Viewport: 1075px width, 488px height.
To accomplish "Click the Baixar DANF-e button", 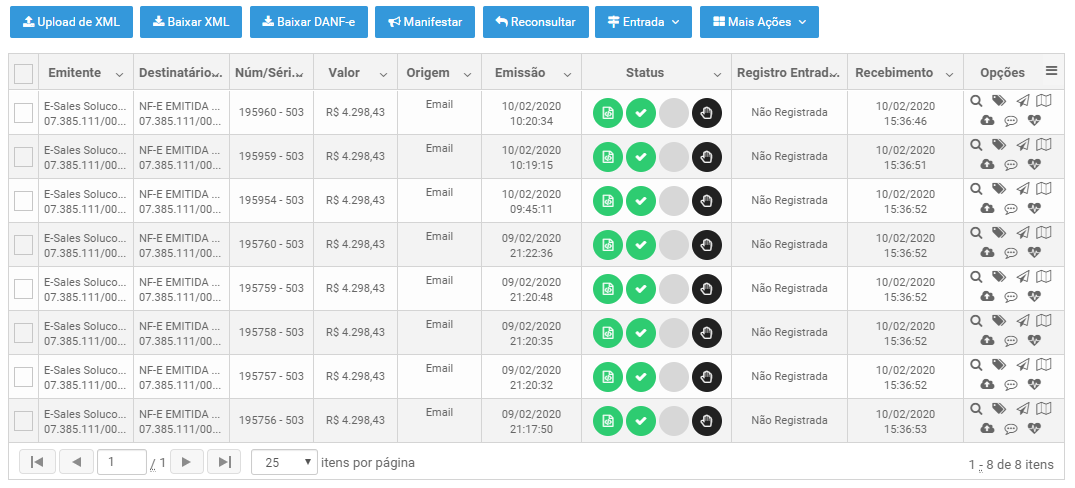I will (x=309, y=22).
